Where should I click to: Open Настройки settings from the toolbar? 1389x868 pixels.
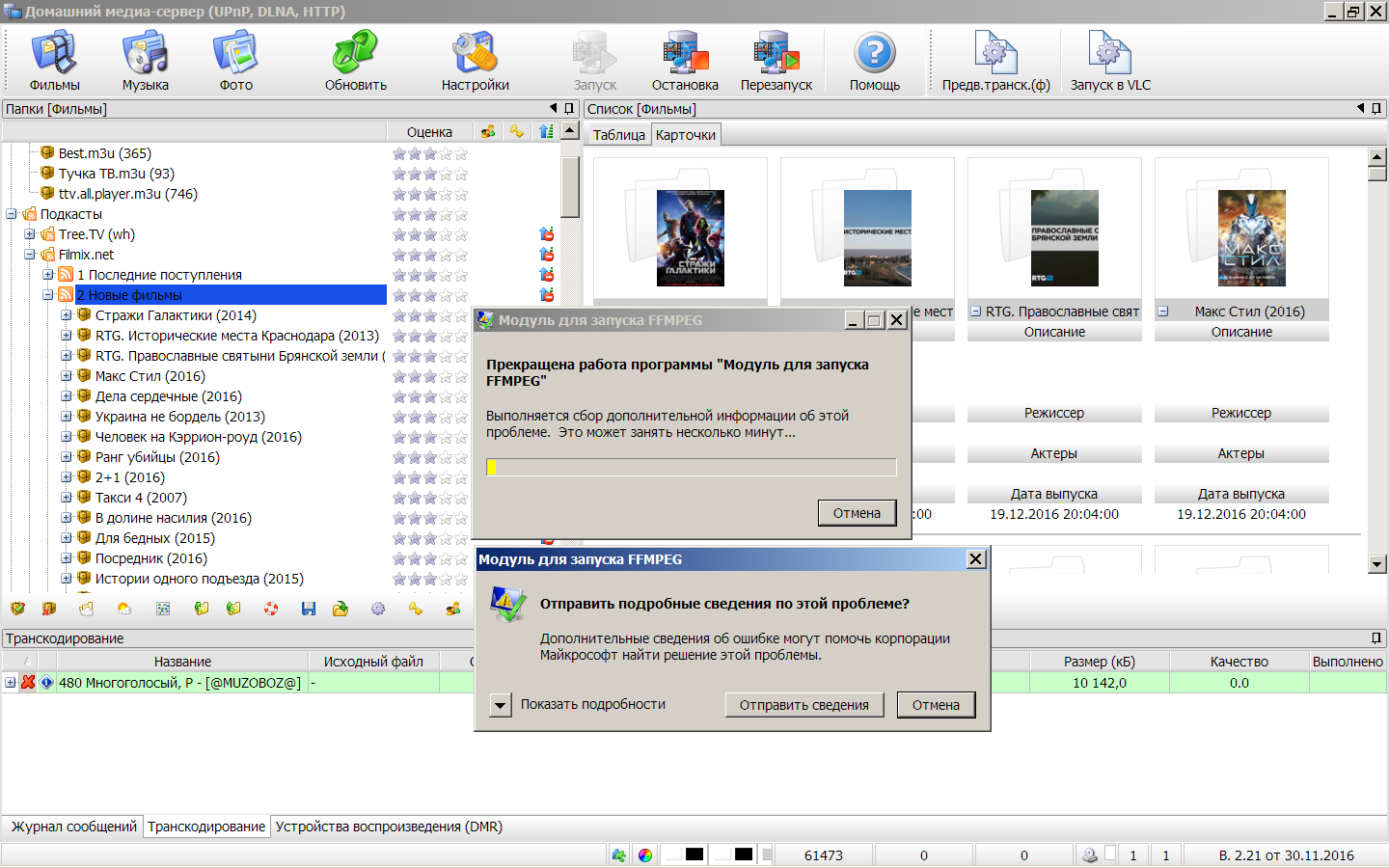pyautogui.click(x=475, y=61)
